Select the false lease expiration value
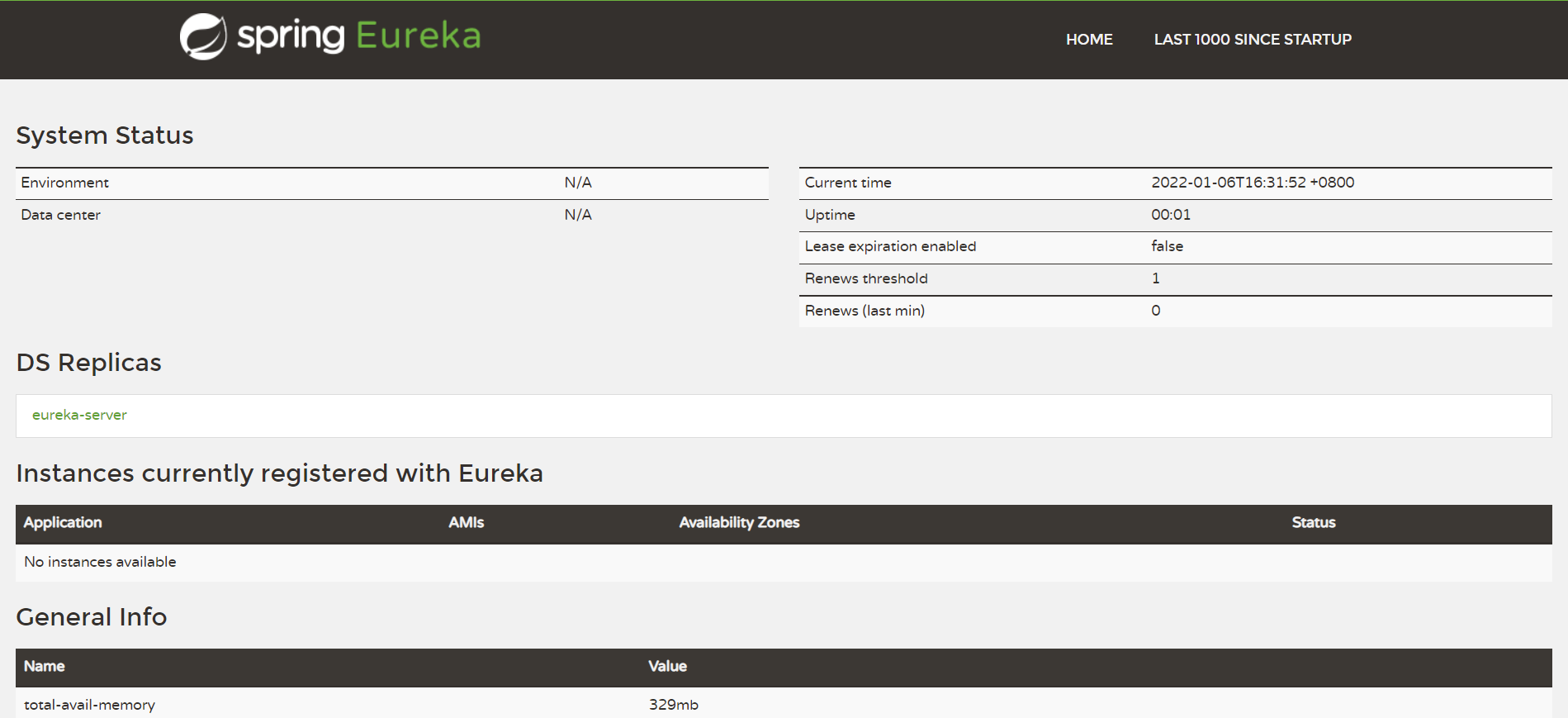This screenshot has width=1568, height=718. 1167,246
